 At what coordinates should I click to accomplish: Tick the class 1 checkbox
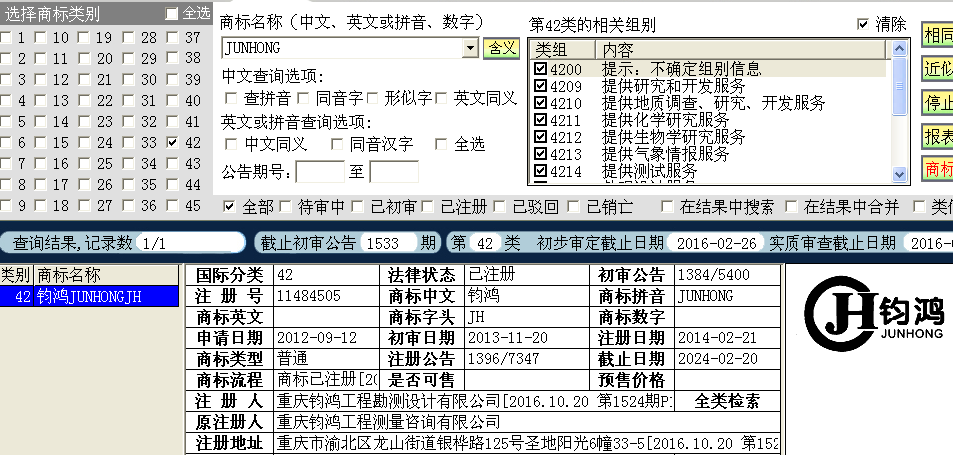[6, 38]
